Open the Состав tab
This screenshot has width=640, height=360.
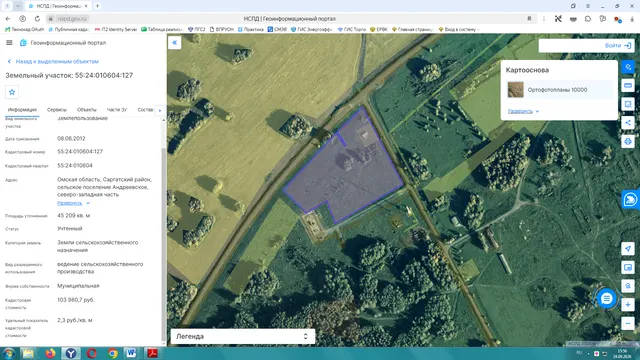(x=145, y=110)
